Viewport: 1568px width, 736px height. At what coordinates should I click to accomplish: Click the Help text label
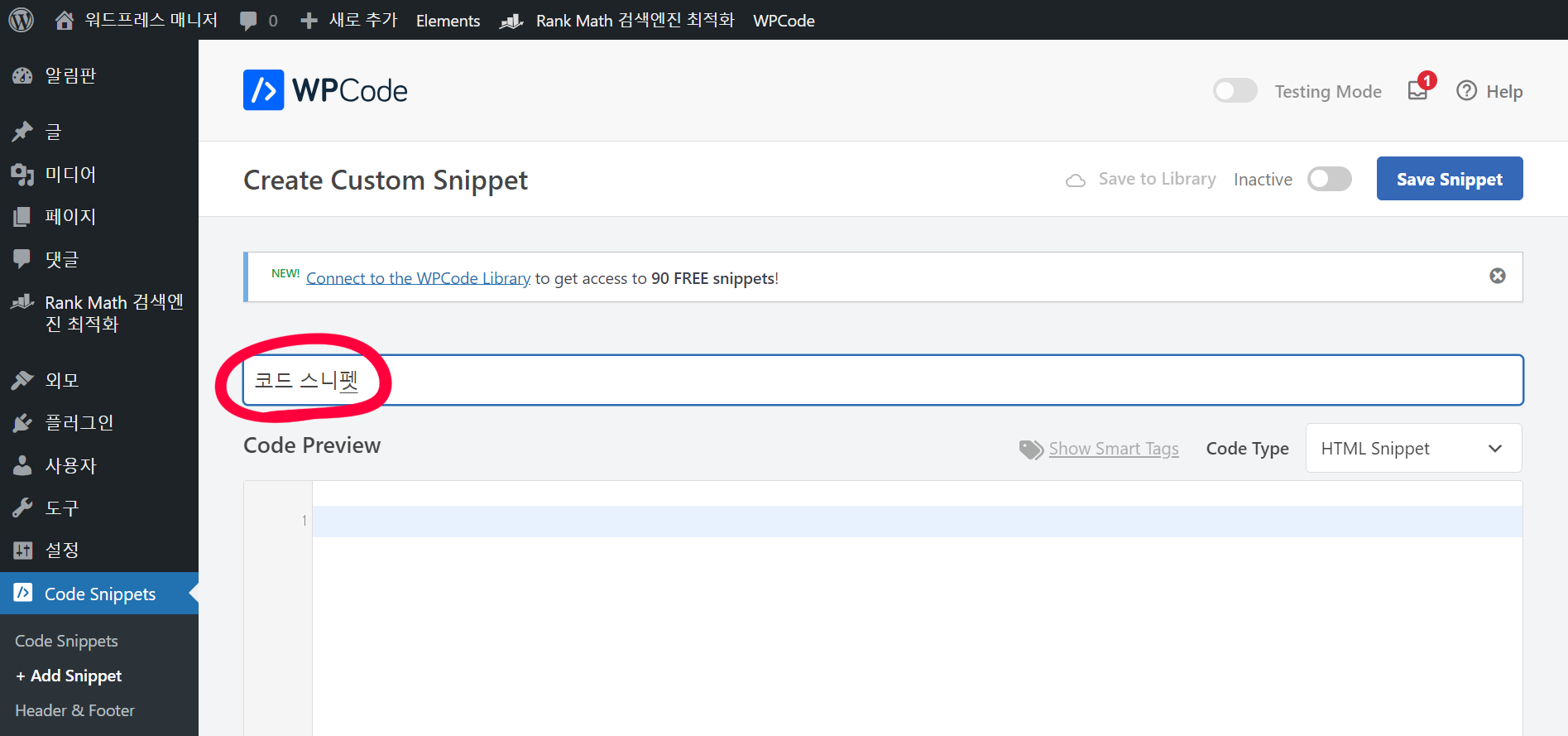[x=1504, y=92]
